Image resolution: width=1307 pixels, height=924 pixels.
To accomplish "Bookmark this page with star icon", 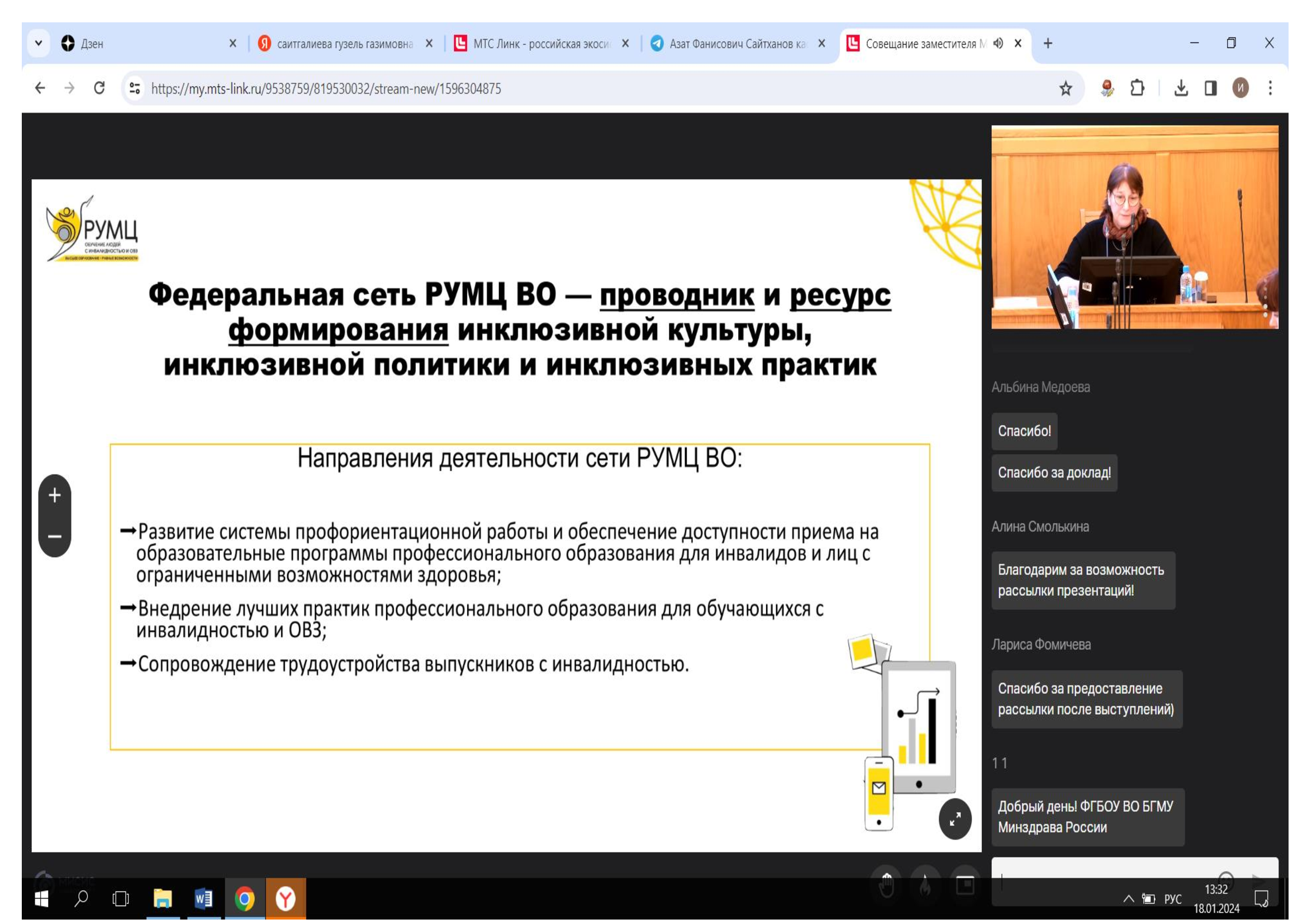I will tap(1065, 89).
